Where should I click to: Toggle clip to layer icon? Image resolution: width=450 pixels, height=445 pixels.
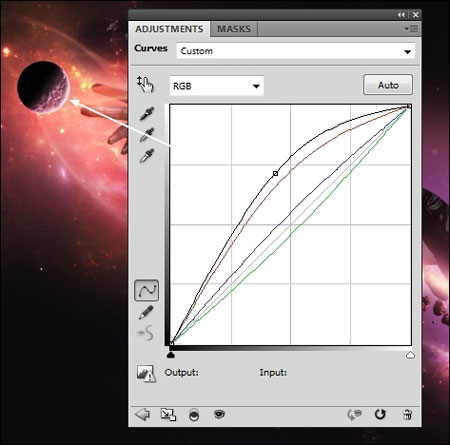coord(194,415)
